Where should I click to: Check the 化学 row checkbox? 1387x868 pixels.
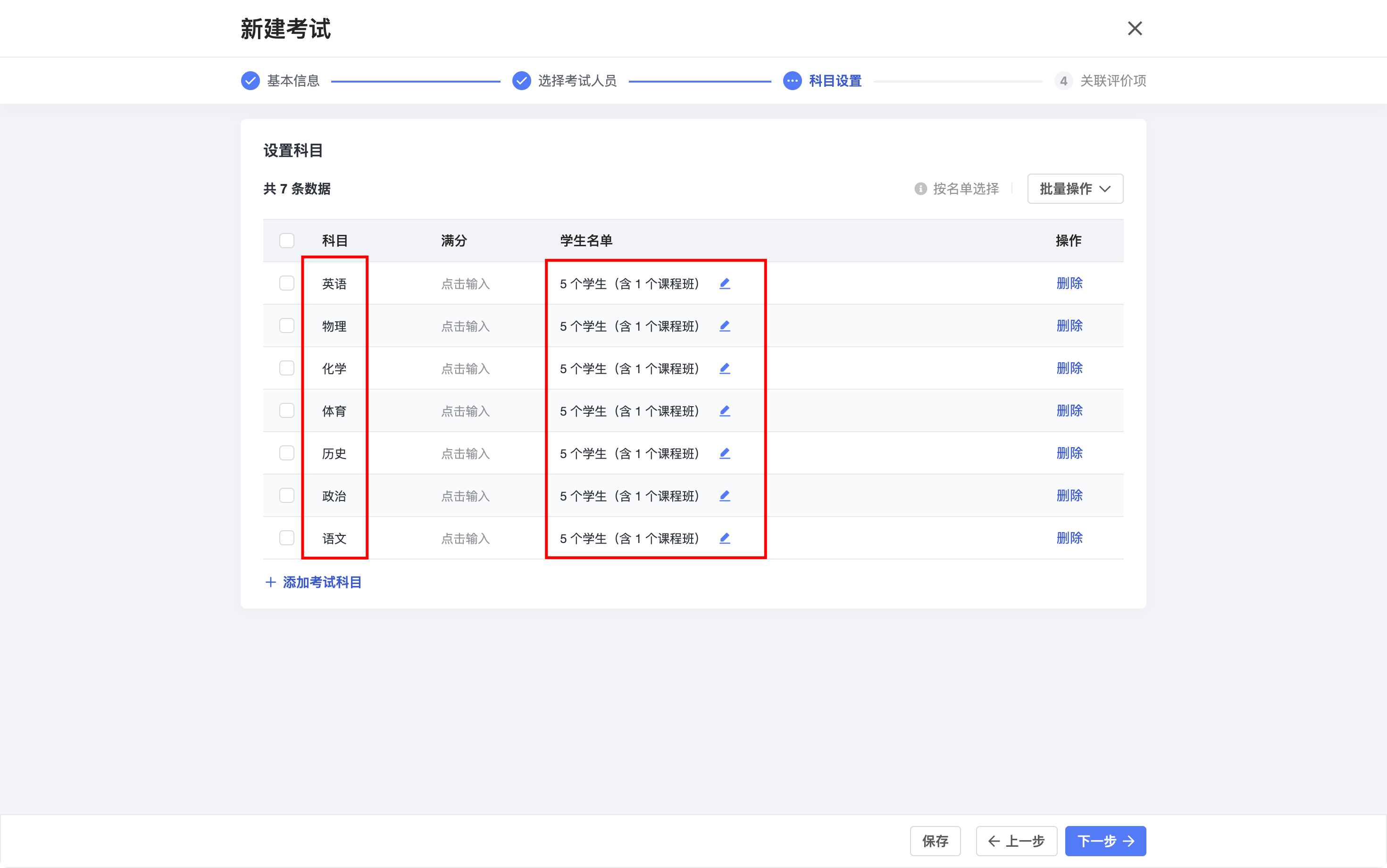pos(286,368)
